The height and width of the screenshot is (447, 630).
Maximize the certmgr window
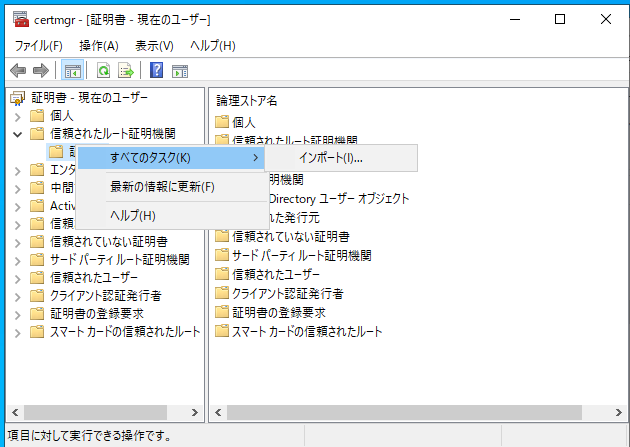coord(560,19)
